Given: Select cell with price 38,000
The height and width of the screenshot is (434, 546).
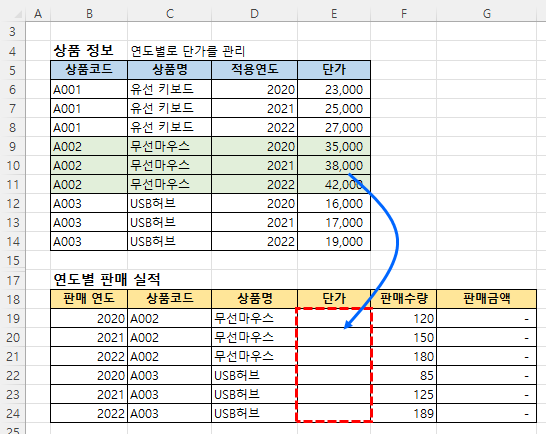Looking at the screenshot, I should (334, 165).
